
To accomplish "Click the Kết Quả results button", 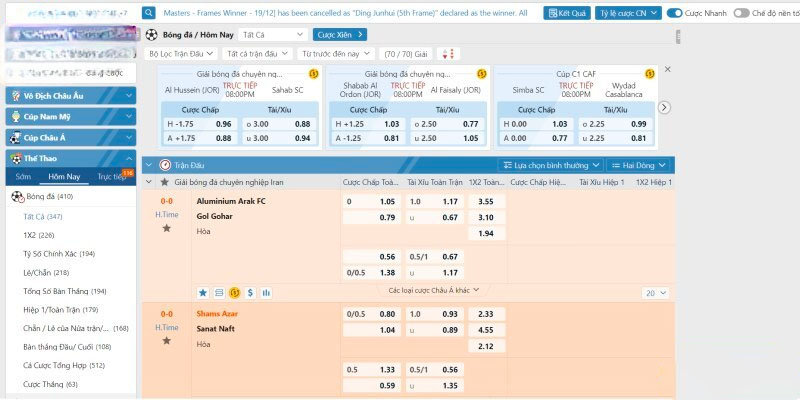I will click(x=566, y=14).
